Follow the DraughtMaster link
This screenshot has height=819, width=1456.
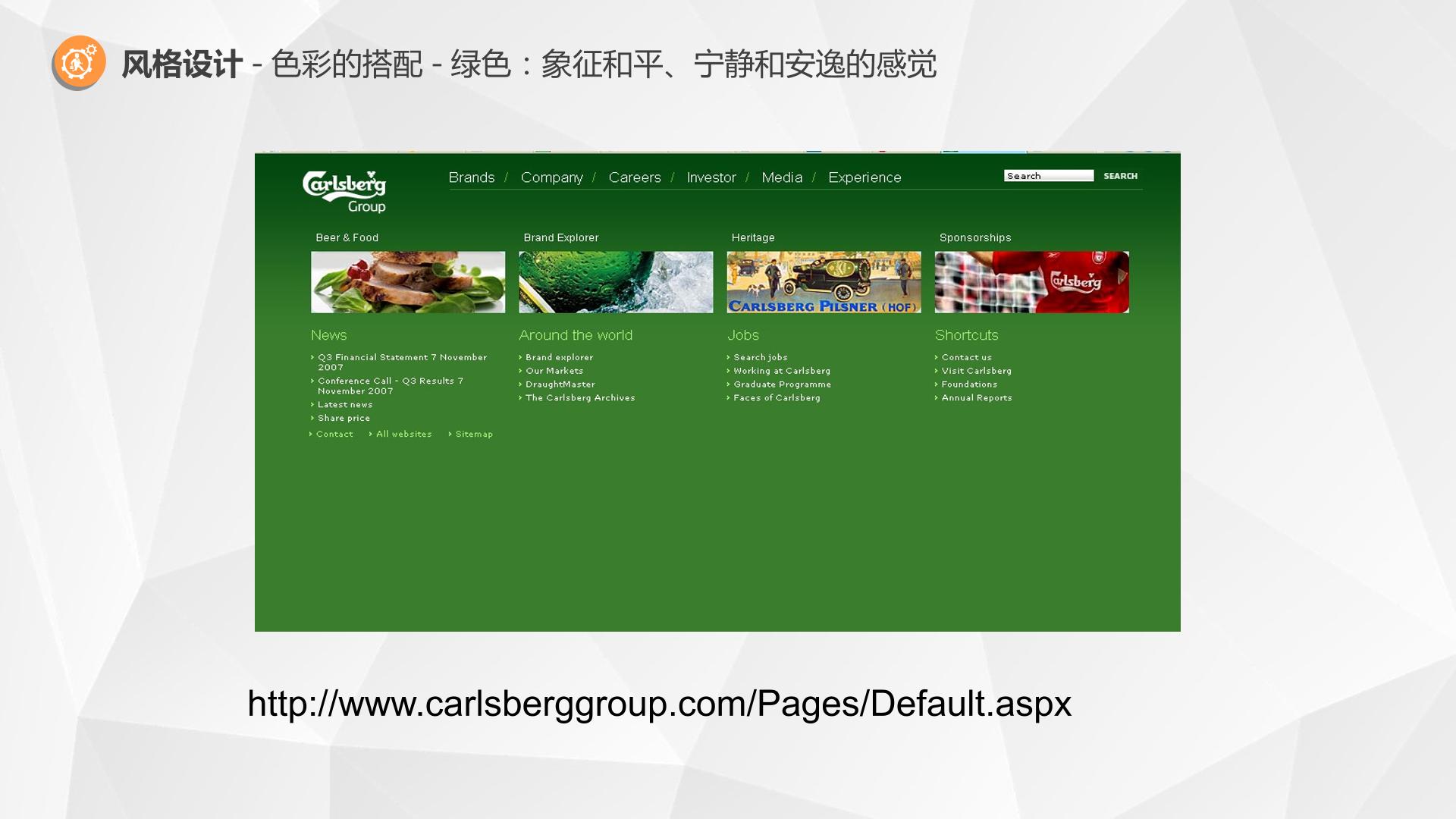click(560, 384)
